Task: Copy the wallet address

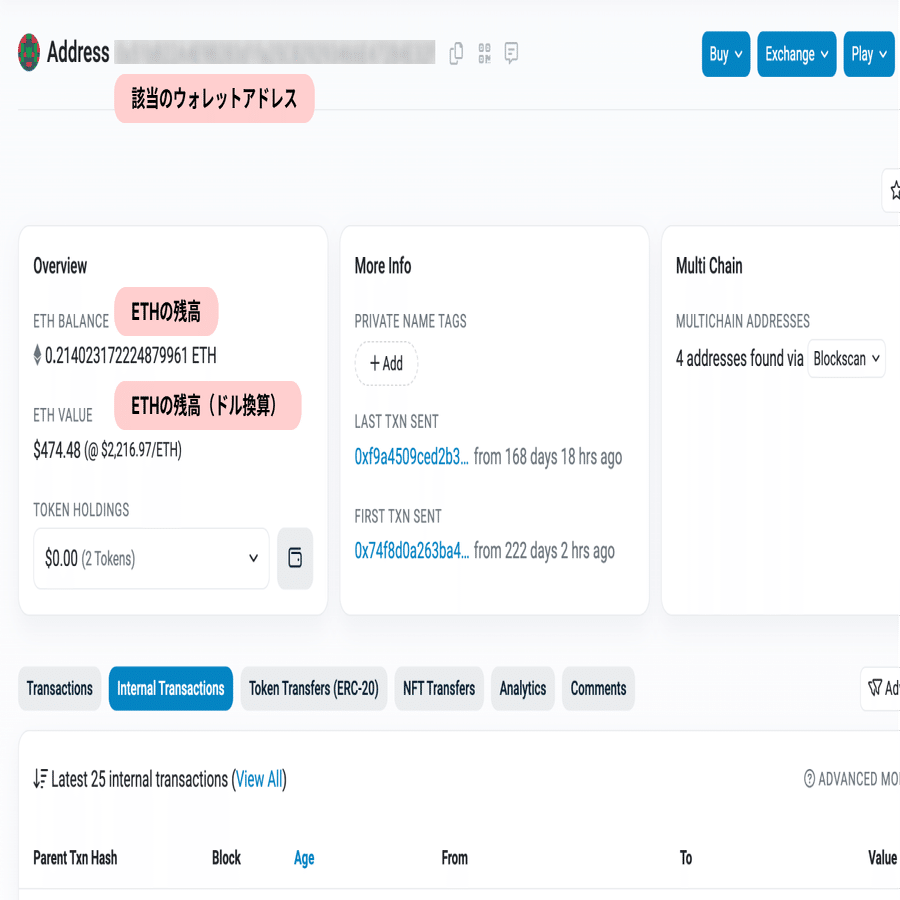Action: pyautogui.click(x=456, y=54)
